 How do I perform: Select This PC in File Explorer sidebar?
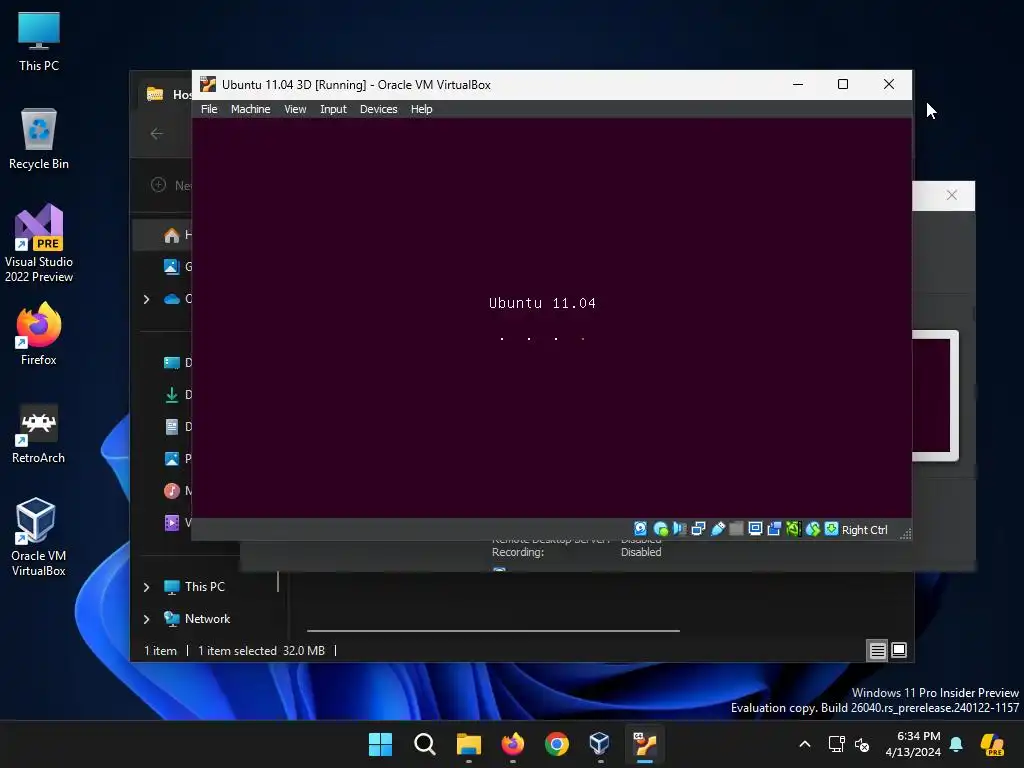(x=204, y=586)
